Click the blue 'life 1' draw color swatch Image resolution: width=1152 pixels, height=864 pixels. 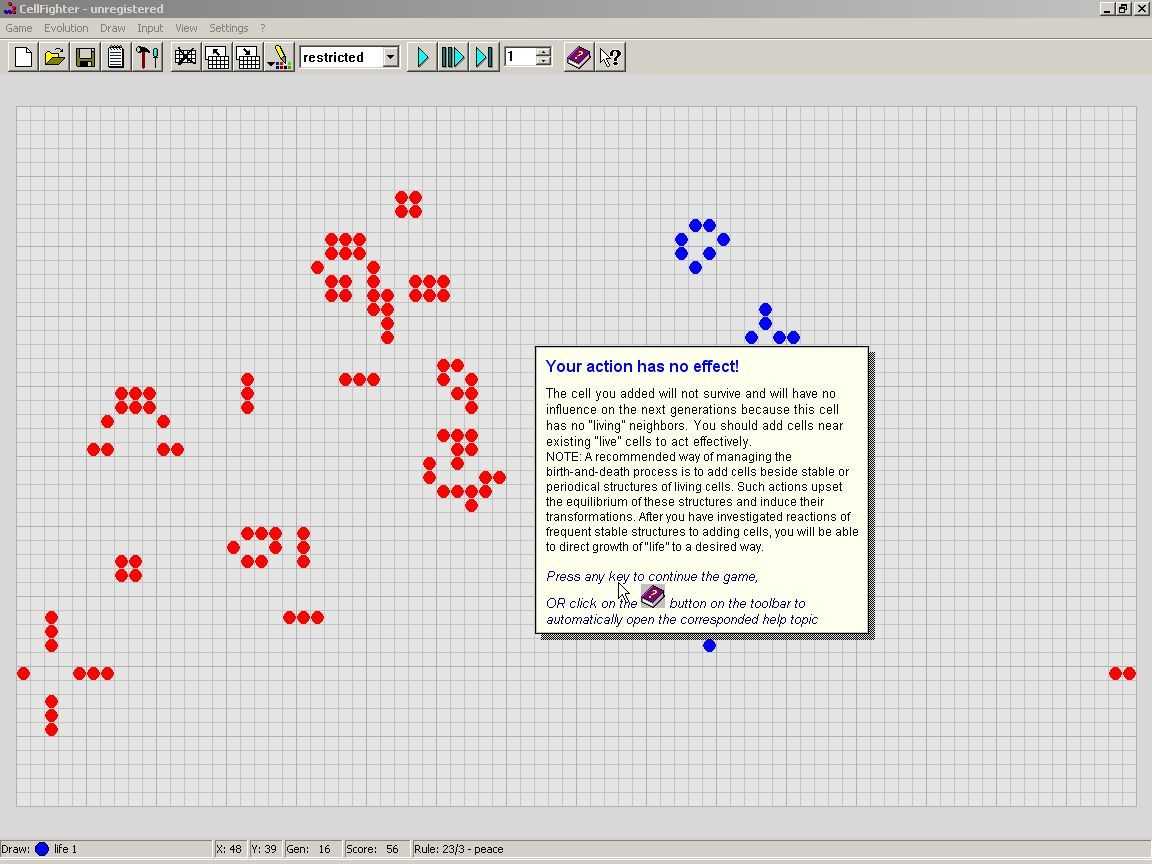pyautogui.click(x=42, y=849)
